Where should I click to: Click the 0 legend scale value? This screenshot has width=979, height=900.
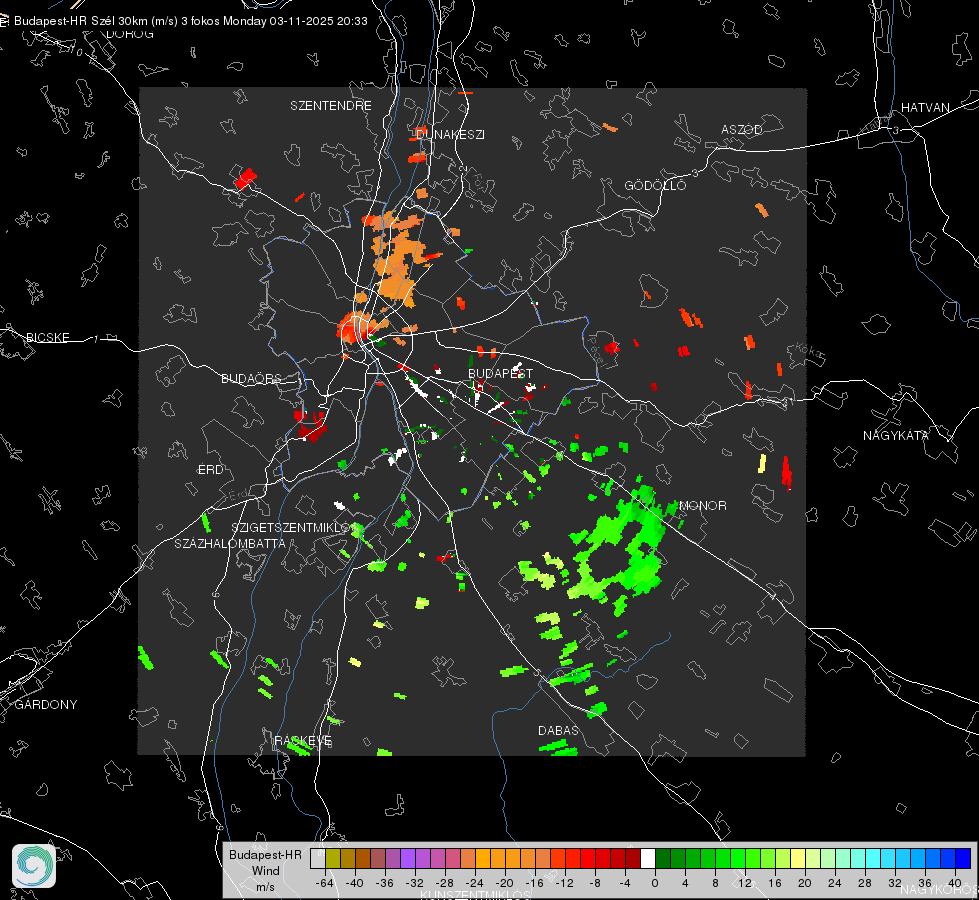(655, 883)
